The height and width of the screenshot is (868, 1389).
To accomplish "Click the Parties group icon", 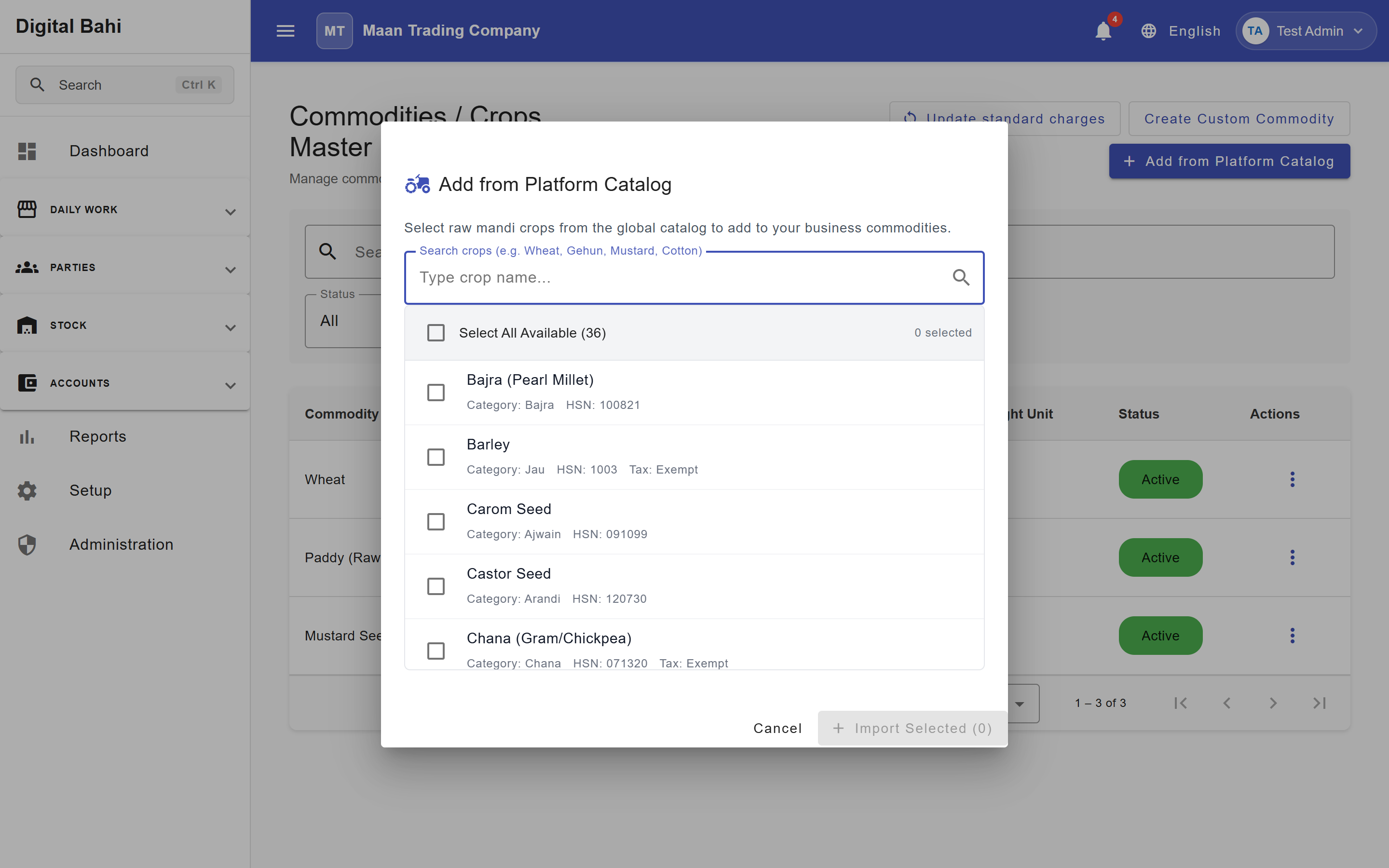I will click(27, 268).
